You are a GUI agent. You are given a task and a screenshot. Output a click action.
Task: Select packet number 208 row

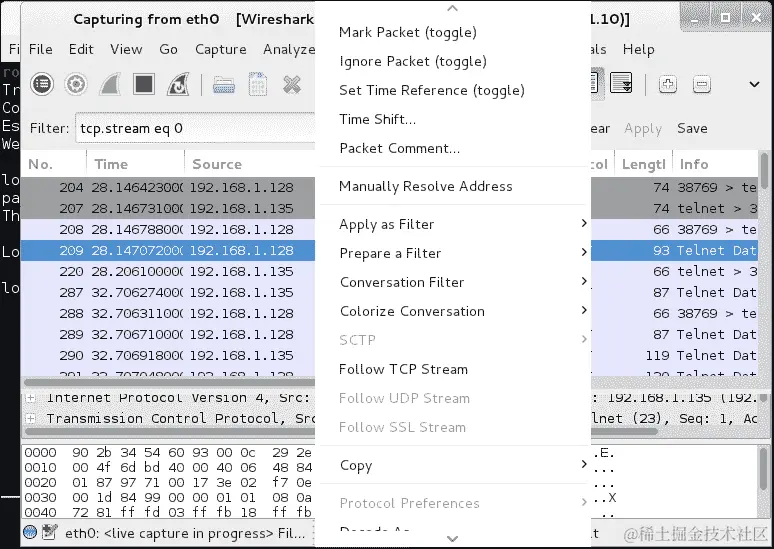168,230
